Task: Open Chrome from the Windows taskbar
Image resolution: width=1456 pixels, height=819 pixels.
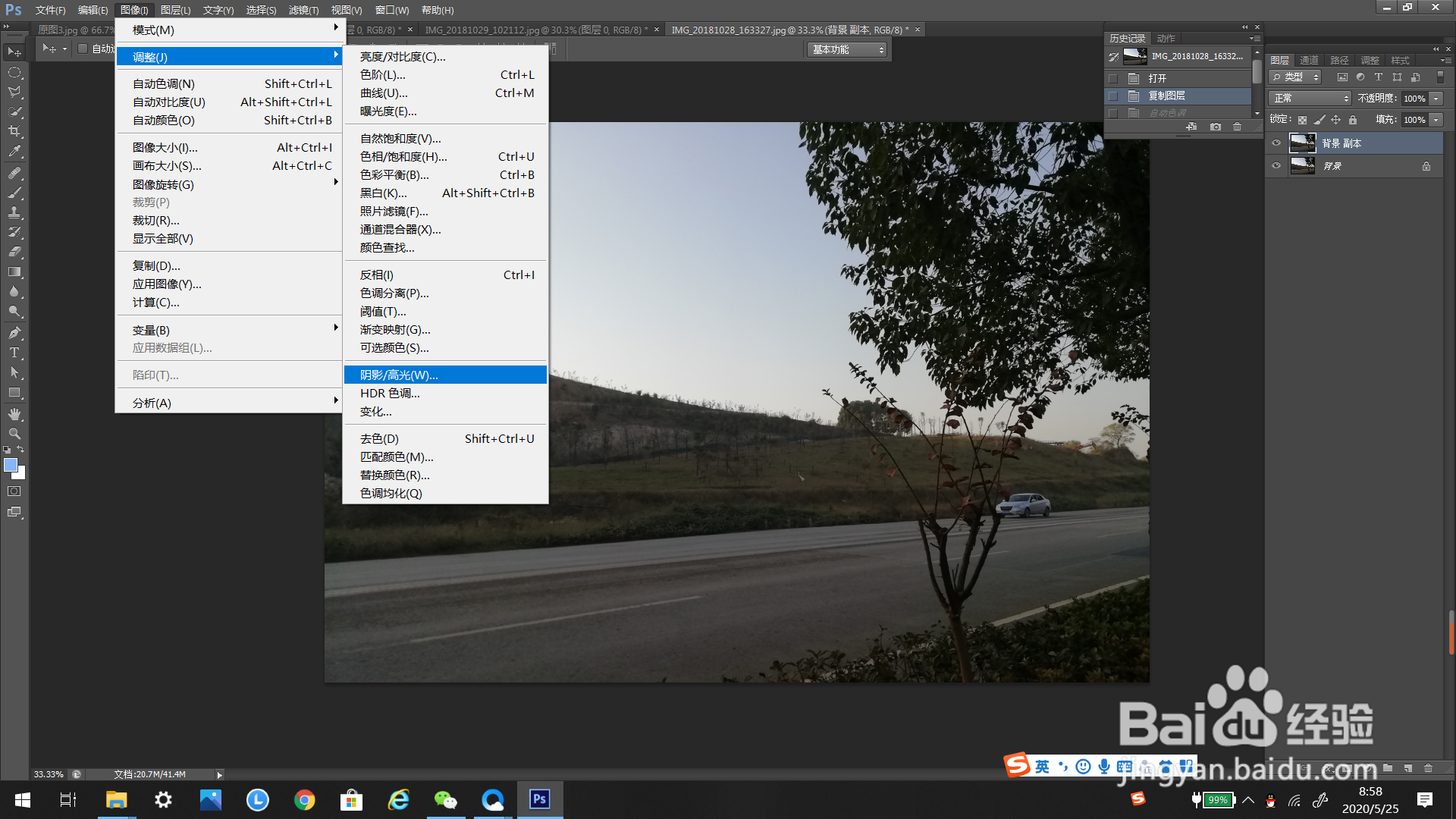Action: click(x=305, y=800)
